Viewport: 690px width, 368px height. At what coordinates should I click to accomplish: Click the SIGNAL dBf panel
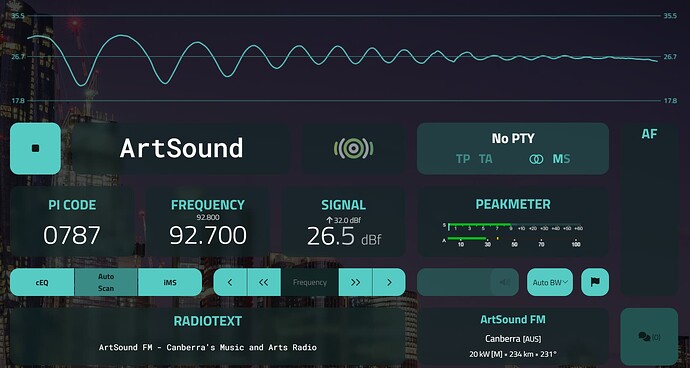pyautogui.click(x=343, y=221)
